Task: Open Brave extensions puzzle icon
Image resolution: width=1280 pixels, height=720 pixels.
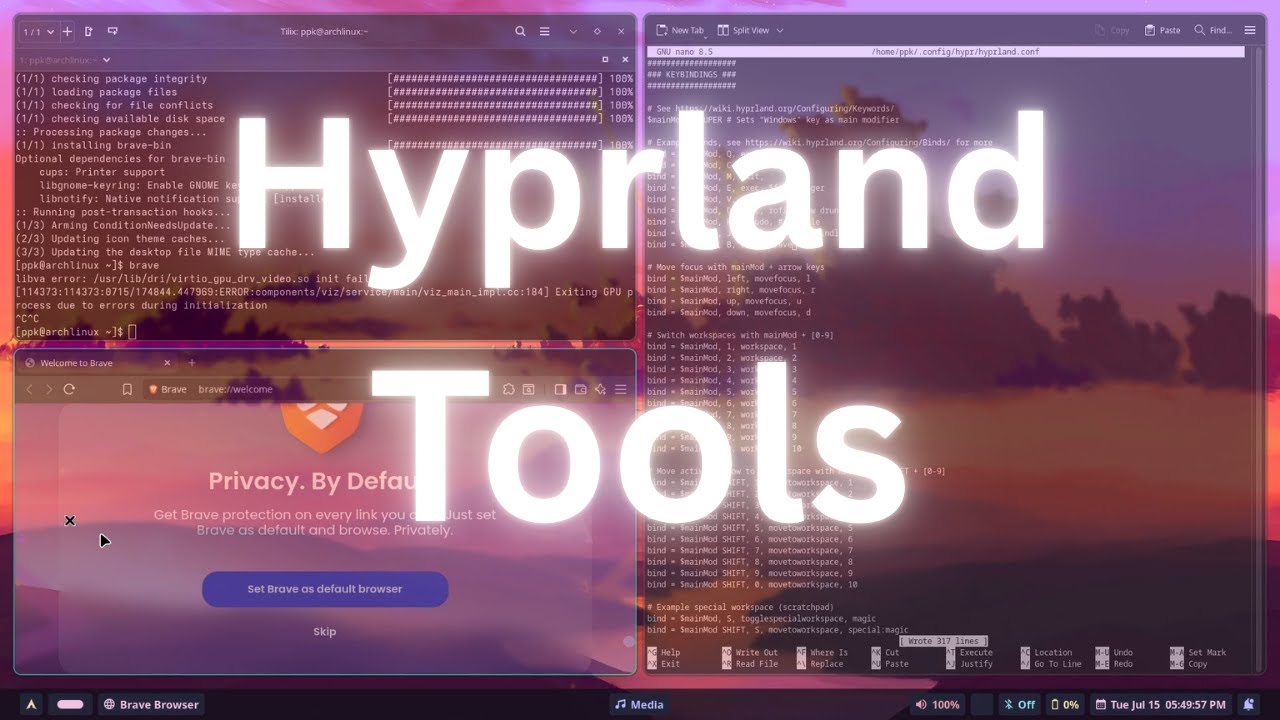Action: click(x=509, y=389)
